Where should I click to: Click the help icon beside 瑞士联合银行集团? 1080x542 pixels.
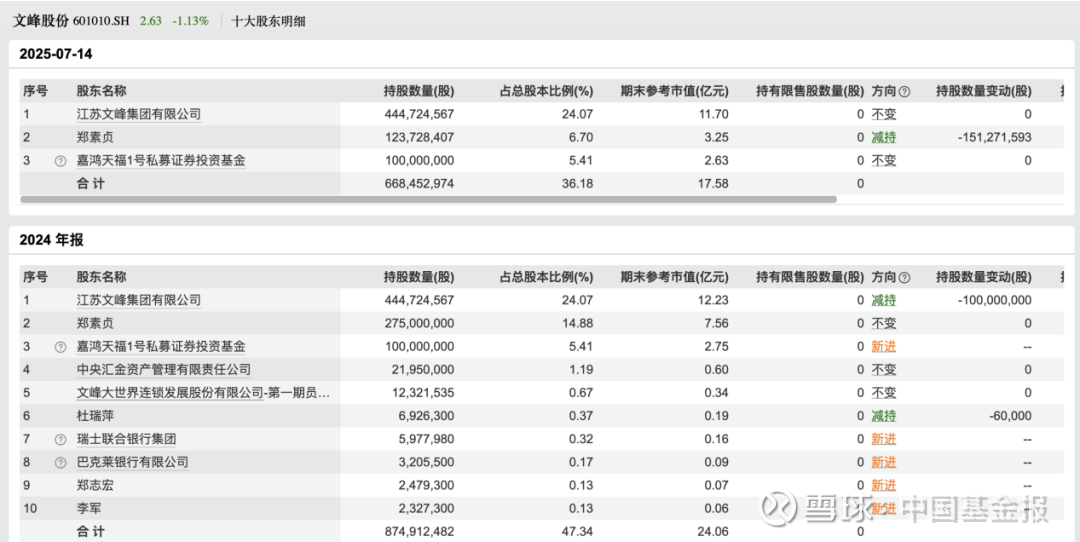[x=61, y=439]
